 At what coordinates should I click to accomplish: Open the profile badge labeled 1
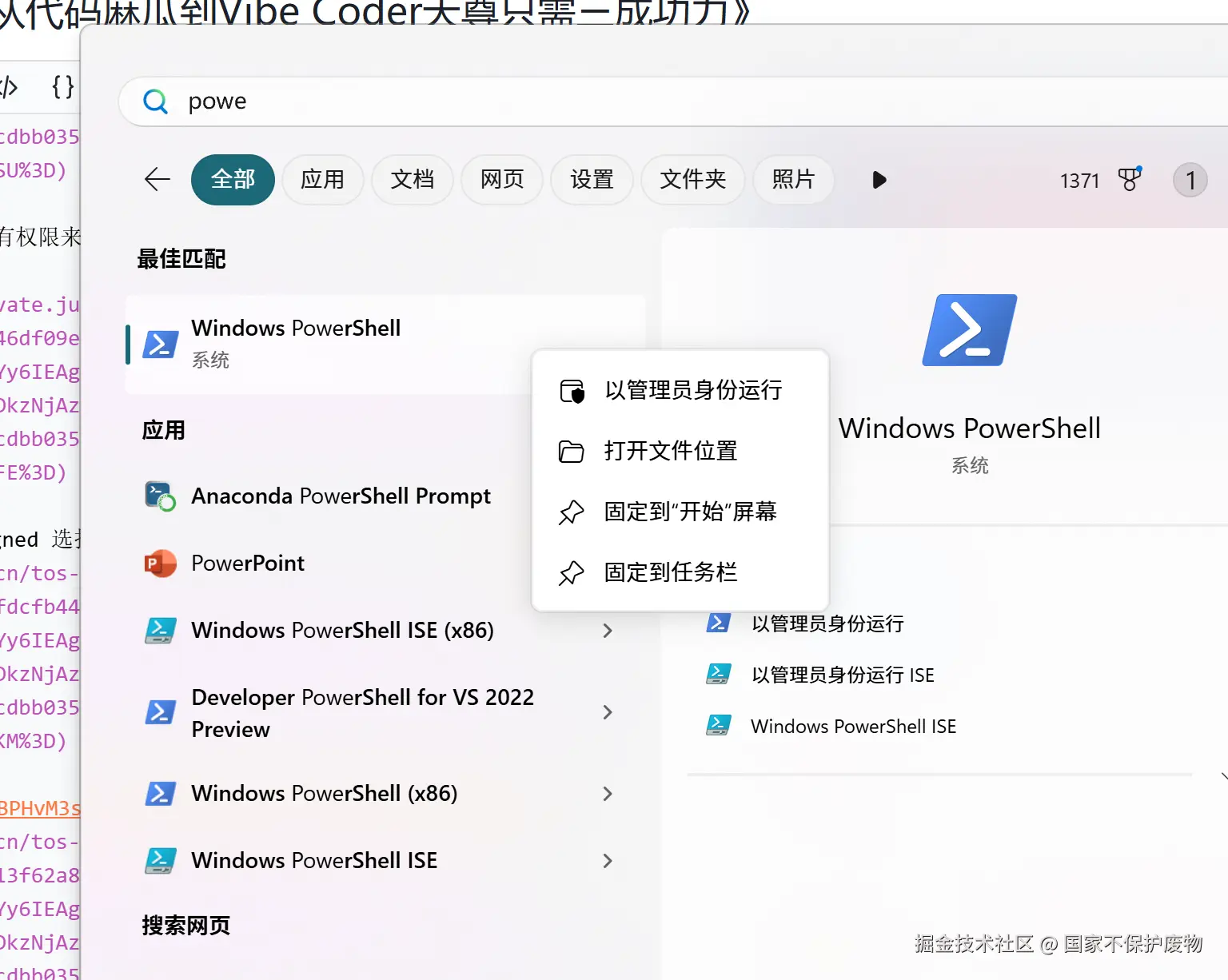point(1190,180)
